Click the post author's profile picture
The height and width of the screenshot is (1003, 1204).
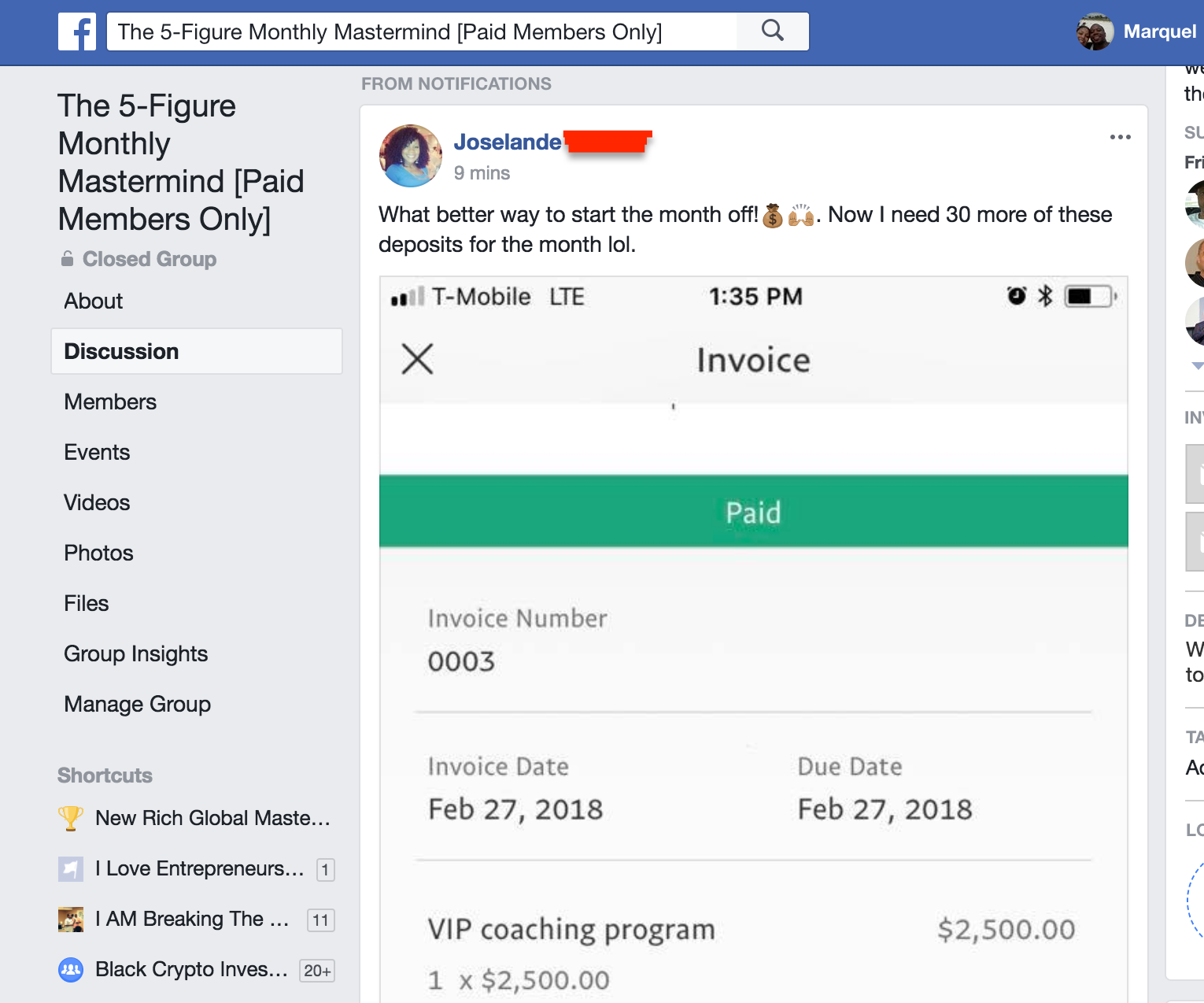click(x=411, y=156)
